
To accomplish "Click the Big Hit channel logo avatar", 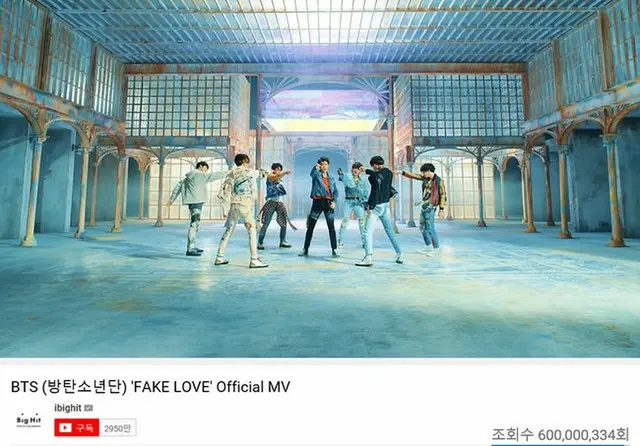I will tap(29, 420).
